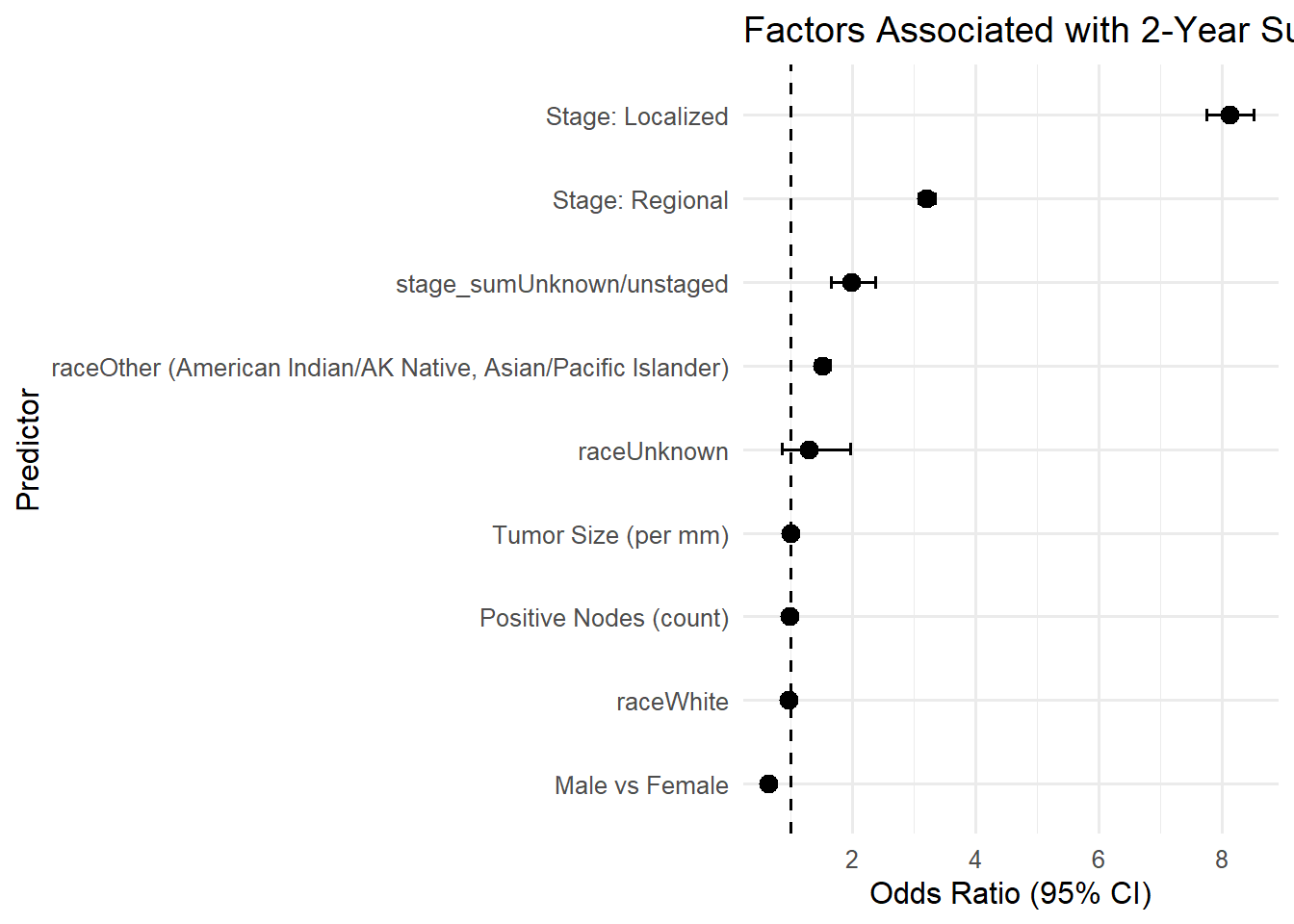
Task: Select the Male vs Female data point
Action: (768, 784)
